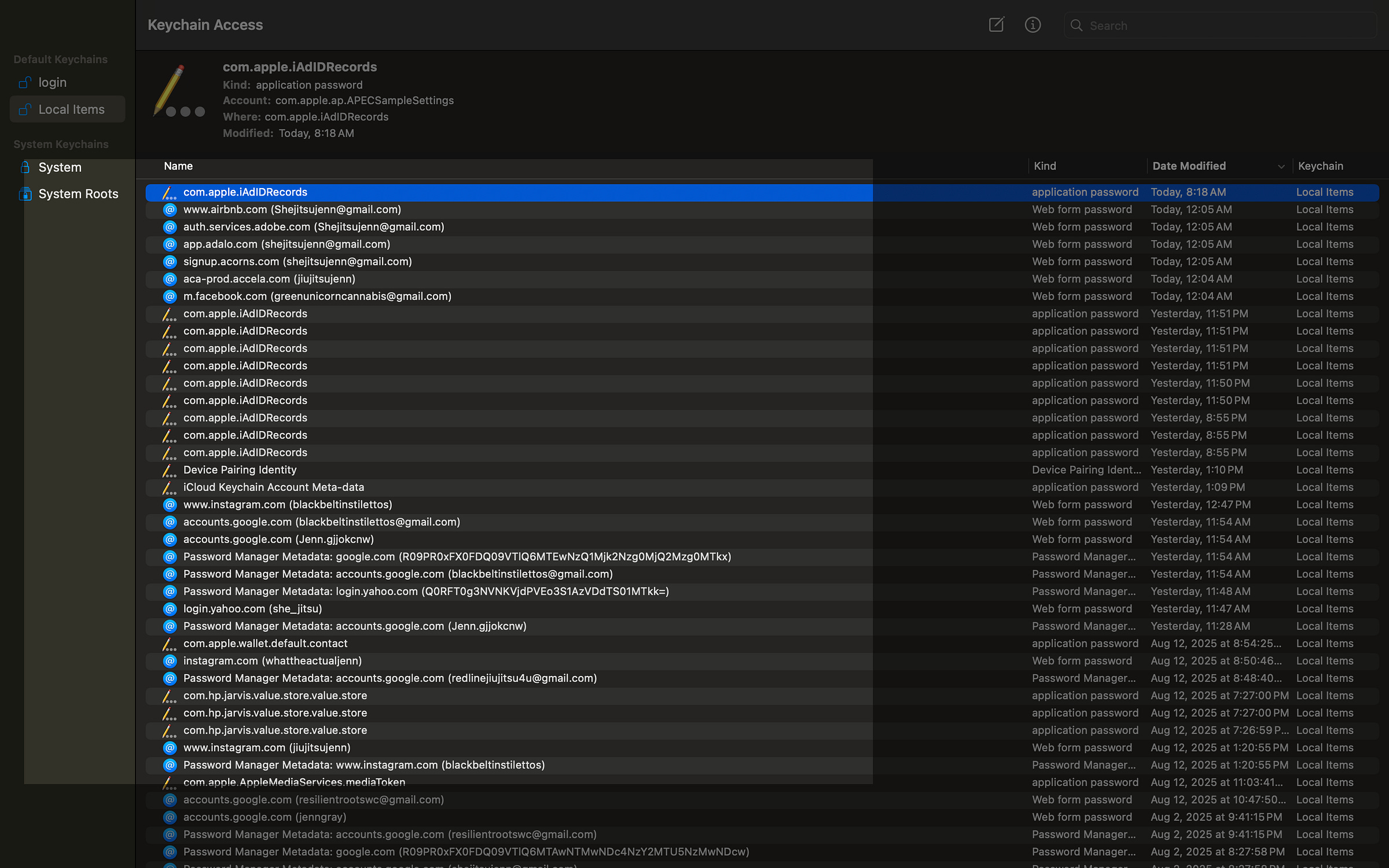
Task: Select com.apple.wallet.default.contact entry
Action: click(x=265, y=643)
